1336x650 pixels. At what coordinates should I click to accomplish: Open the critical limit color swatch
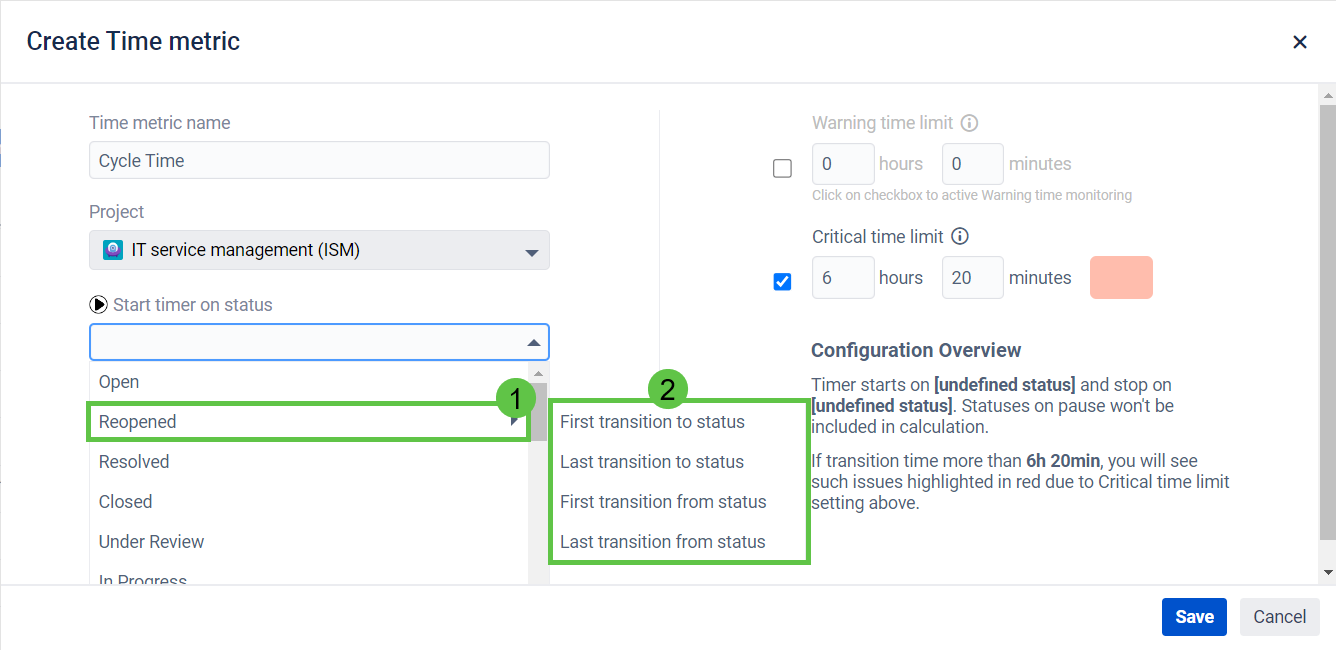pos(1120,278)
